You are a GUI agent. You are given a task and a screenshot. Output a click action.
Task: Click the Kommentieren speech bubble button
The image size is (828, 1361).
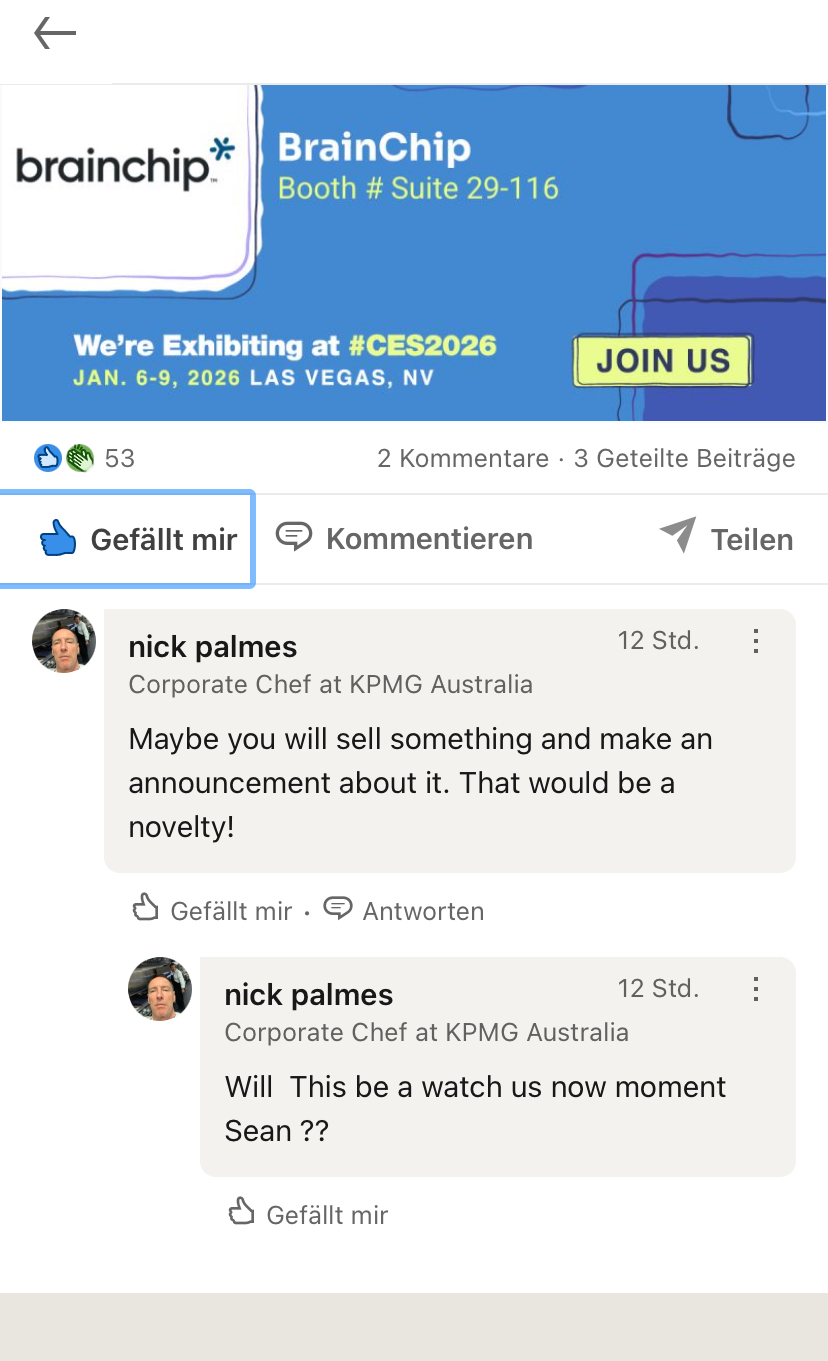coord(404,539)
